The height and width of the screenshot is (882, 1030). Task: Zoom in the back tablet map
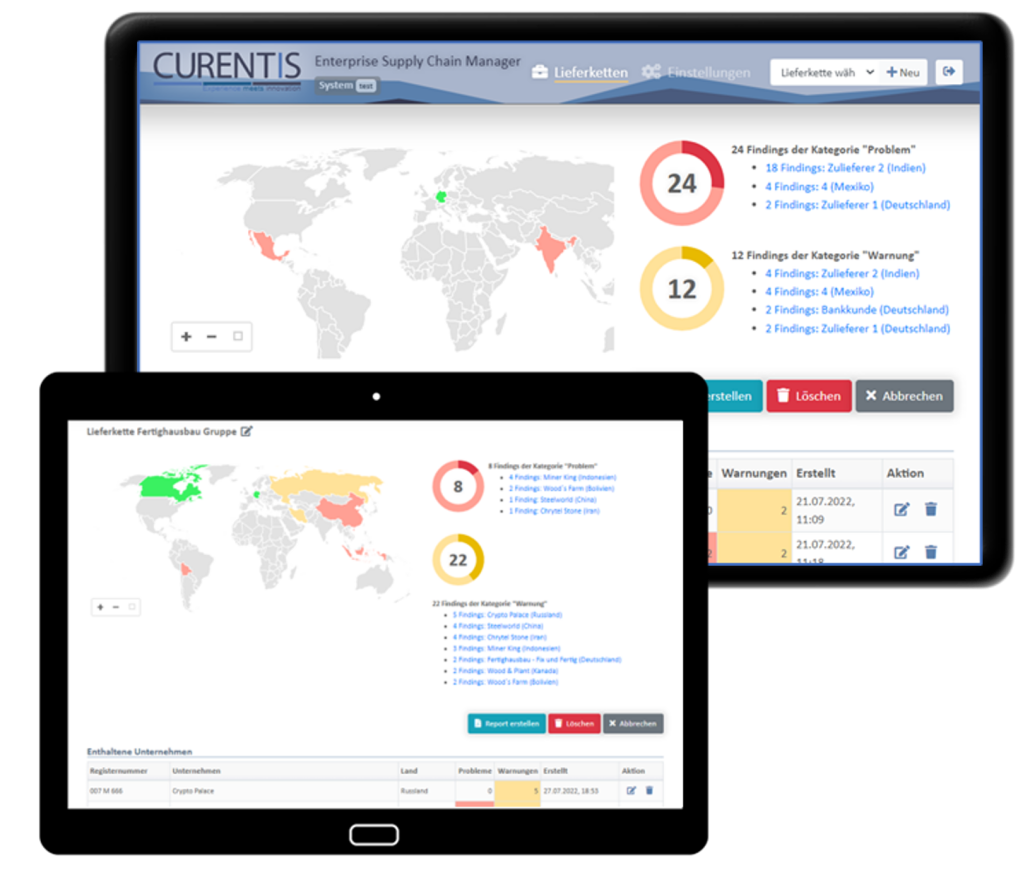tap(187, 336)
